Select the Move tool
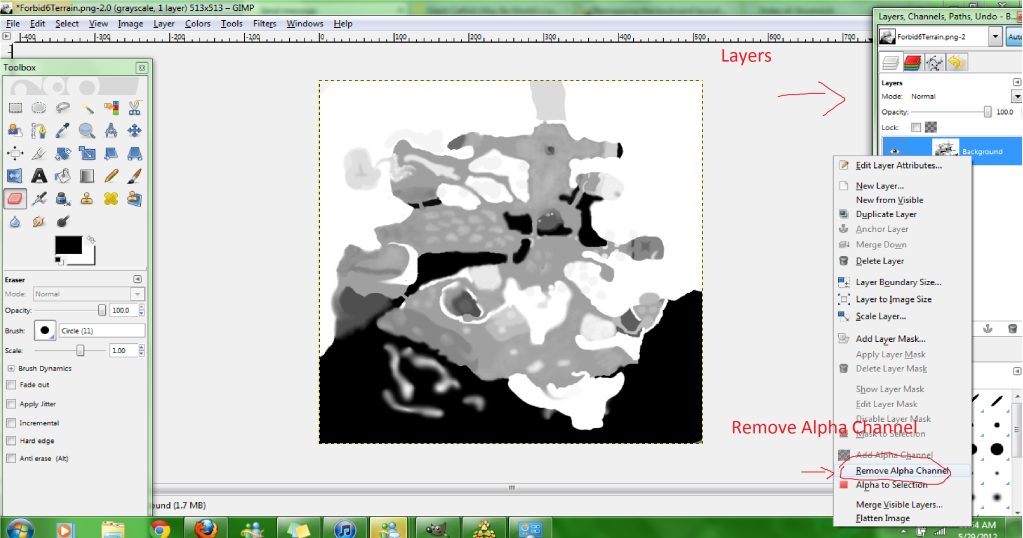The width and height of the screenshot is (1023, 538). tap(135, 130)
